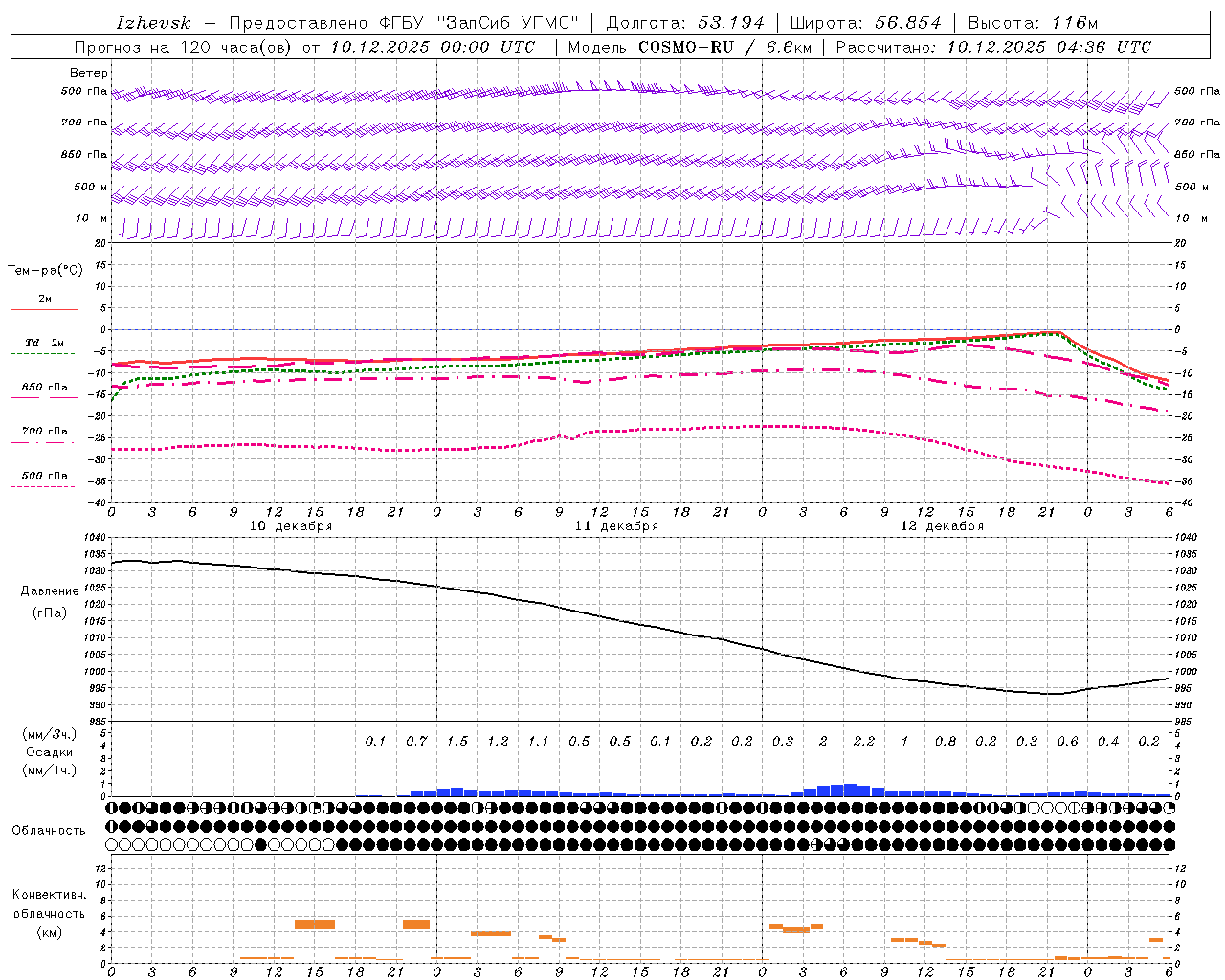
Task: Click the 0.6 precipitation amount value
Action: pos(1067,742)
